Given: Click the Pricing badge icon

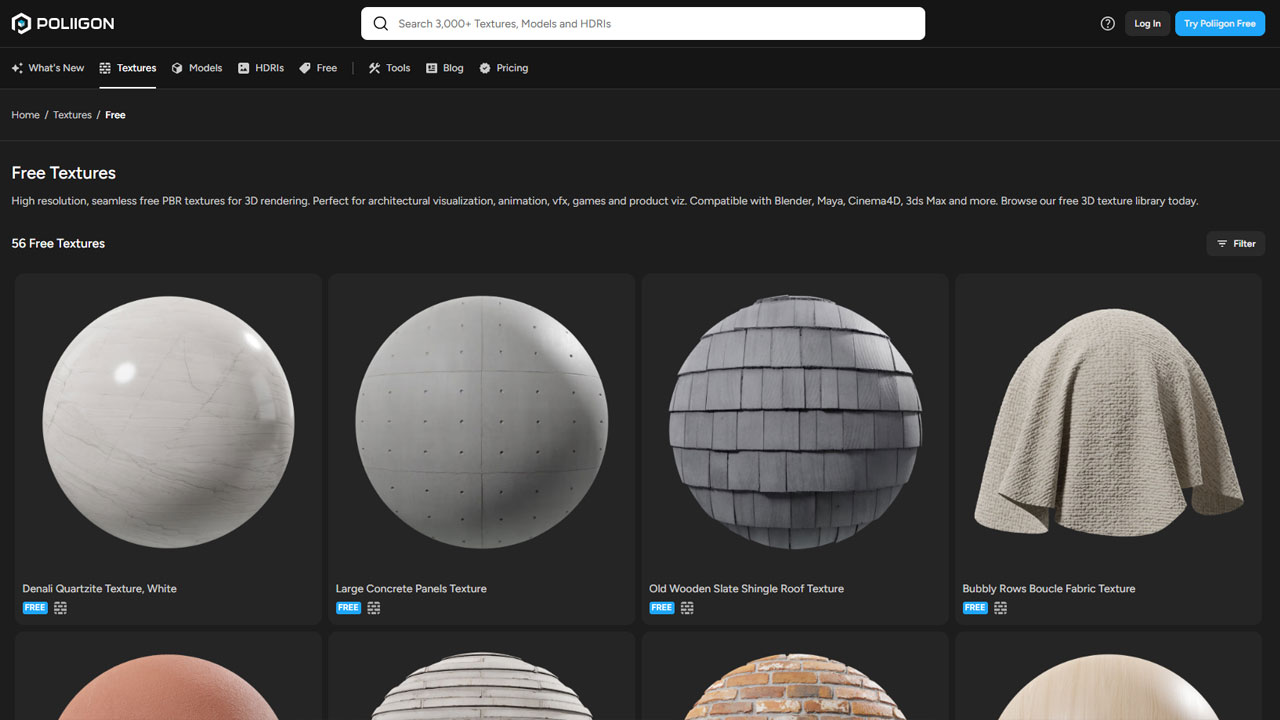Looking at the screenshot, I should click(x=485, y=68).
